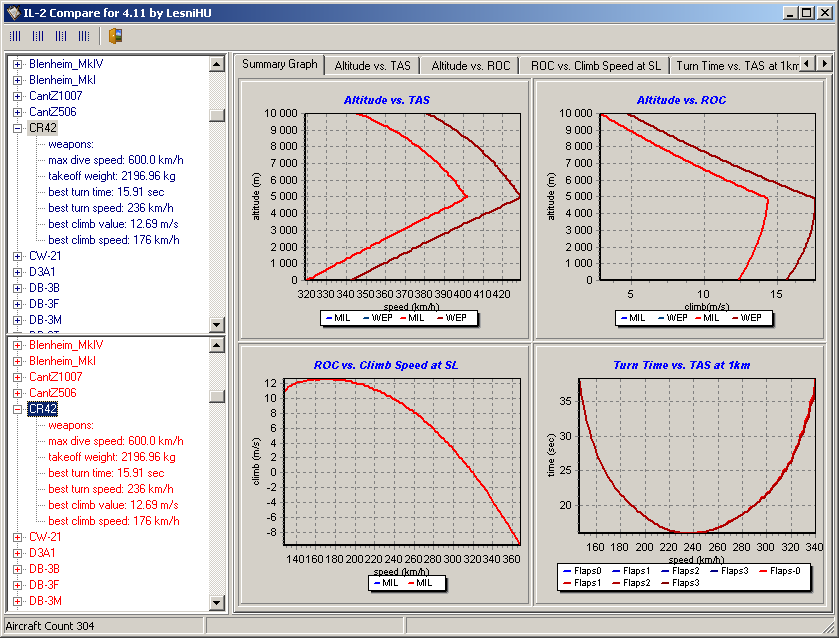Click the toolbar icon with dotted third bar
Image resolution: width=839 pixels, height=638 pixels.
click(61, 36)
